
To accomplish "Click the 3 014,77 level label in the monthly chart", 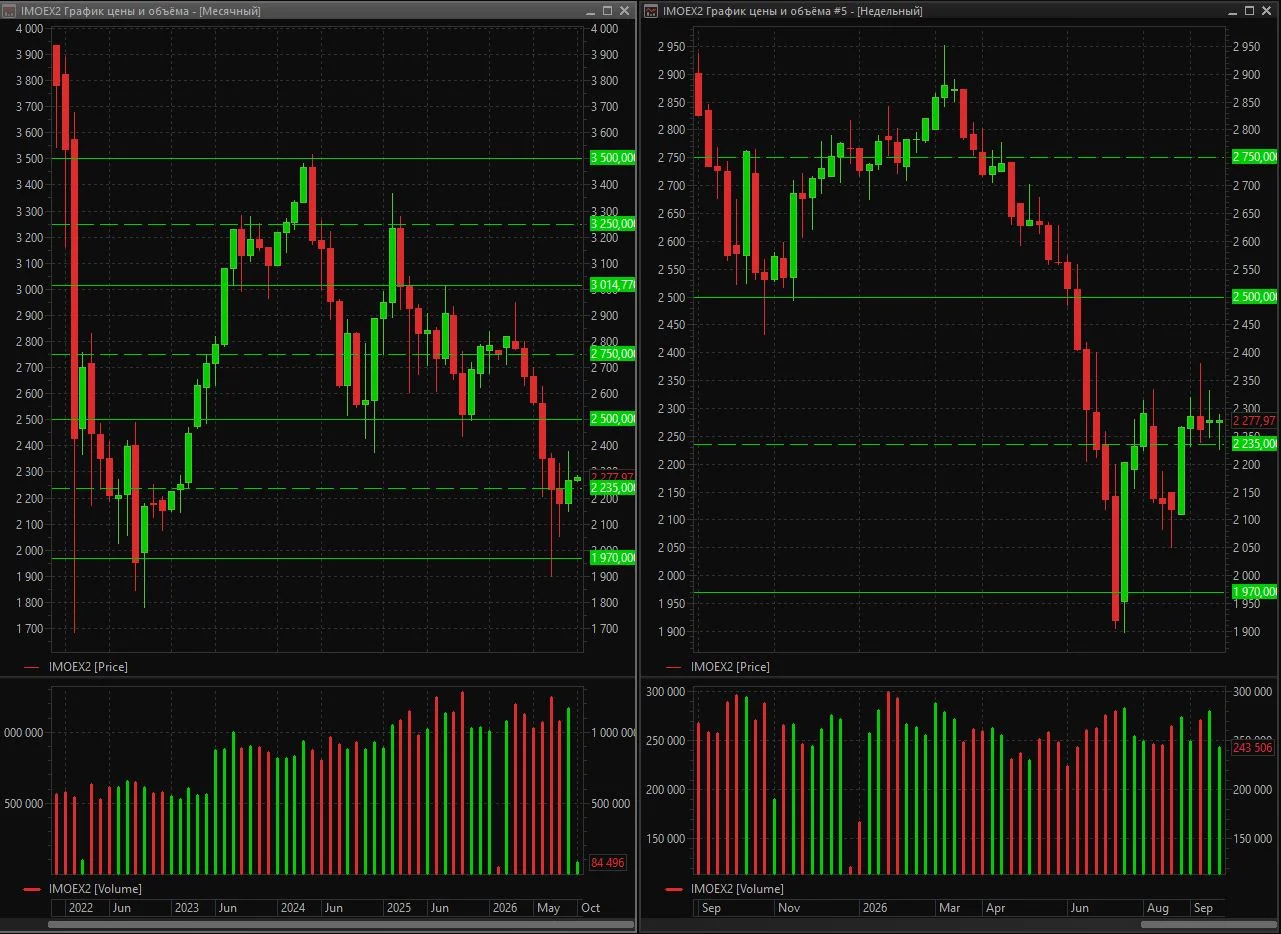I will point(612,285).
